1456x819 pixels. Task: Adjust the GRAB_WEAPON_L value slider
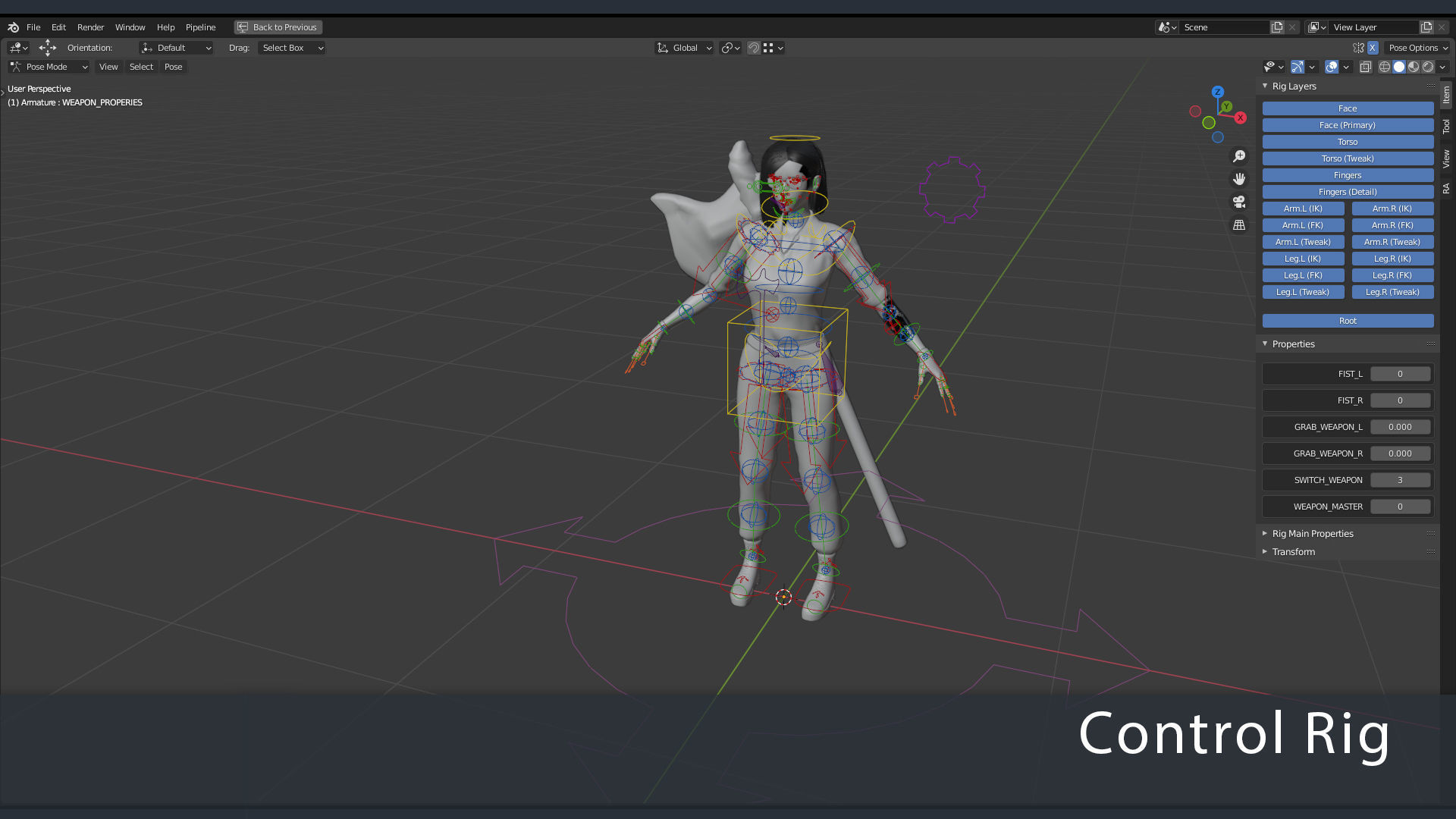1400,427
